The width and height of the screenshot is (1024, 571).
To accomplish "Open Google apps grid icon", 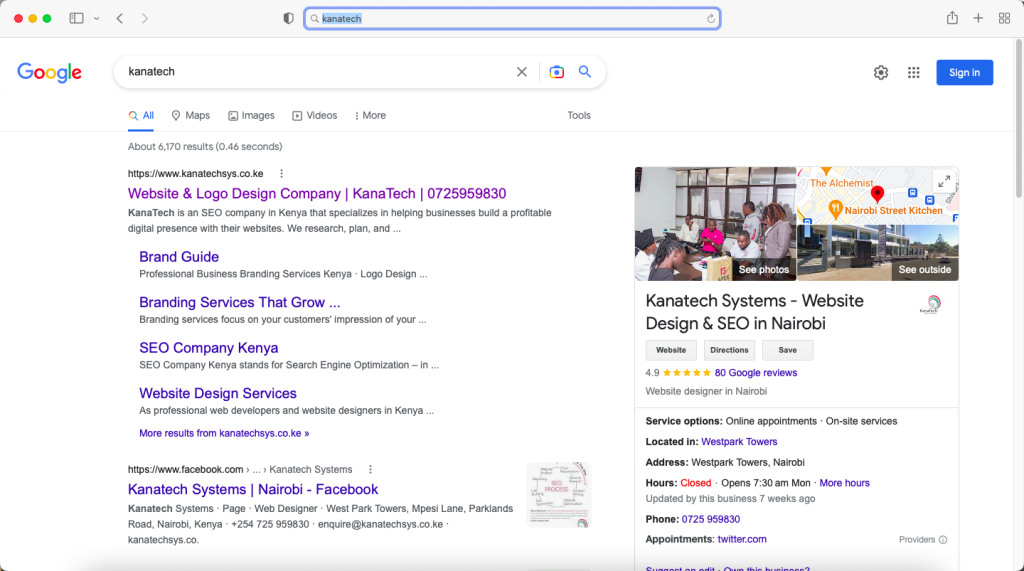I will click(x=914, y=73).
